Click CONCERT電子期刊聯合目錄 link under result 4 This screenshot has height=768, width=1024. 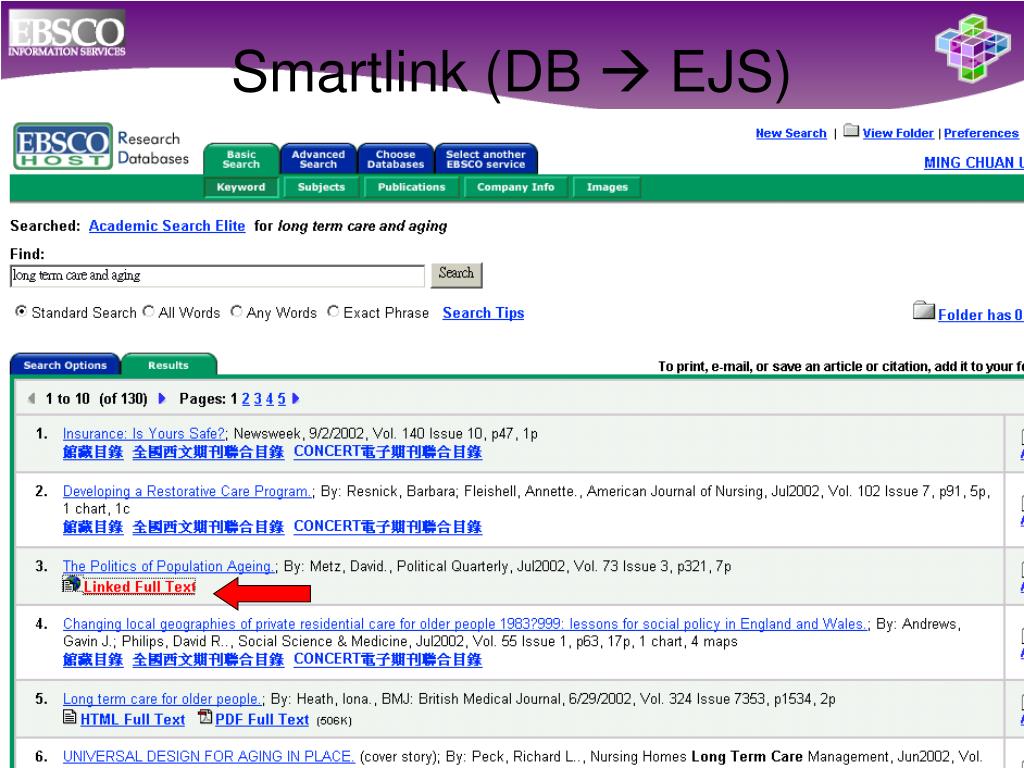click(388, 659)
